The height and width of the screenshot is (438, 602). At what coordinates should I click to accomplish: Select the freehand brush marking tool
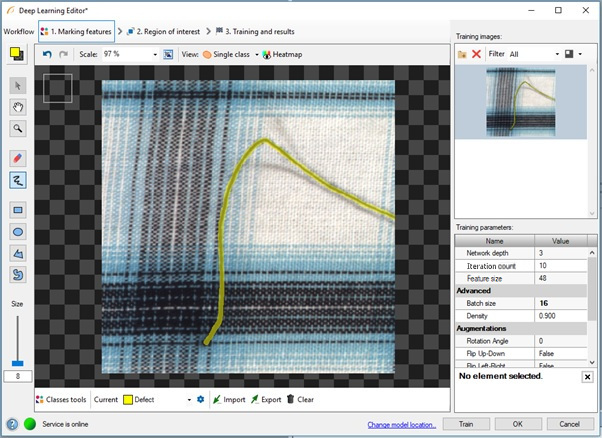point(18,180)
